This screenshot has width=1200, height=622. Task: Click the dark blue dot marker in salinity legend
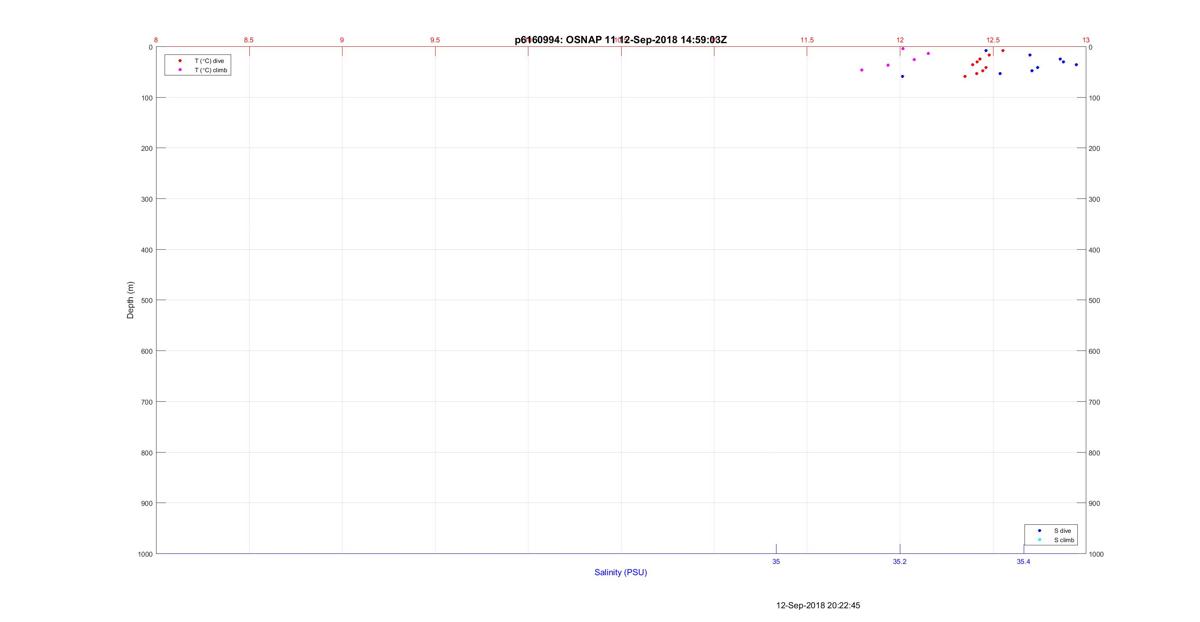click(1039, 530)
